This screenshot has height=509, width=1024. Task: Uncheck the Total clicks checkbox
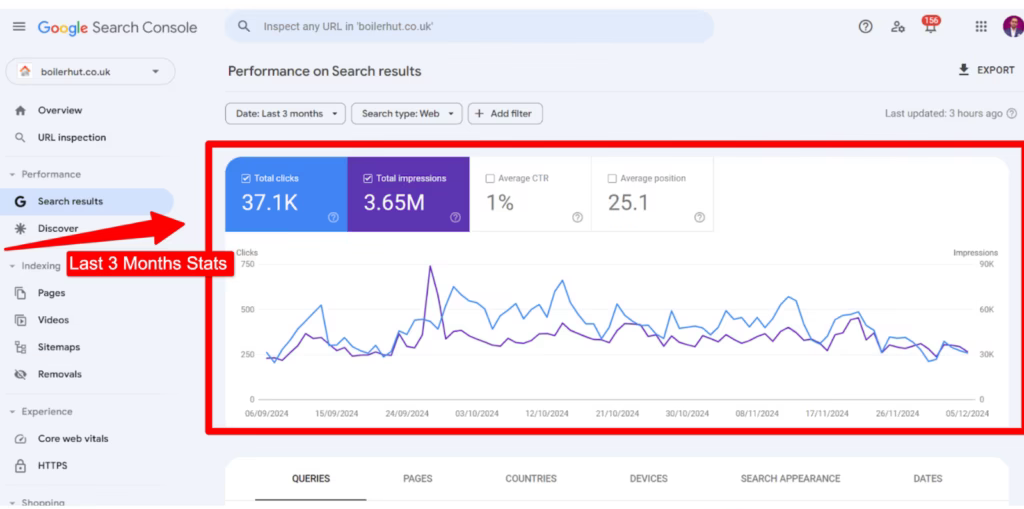tap(246, 178)
